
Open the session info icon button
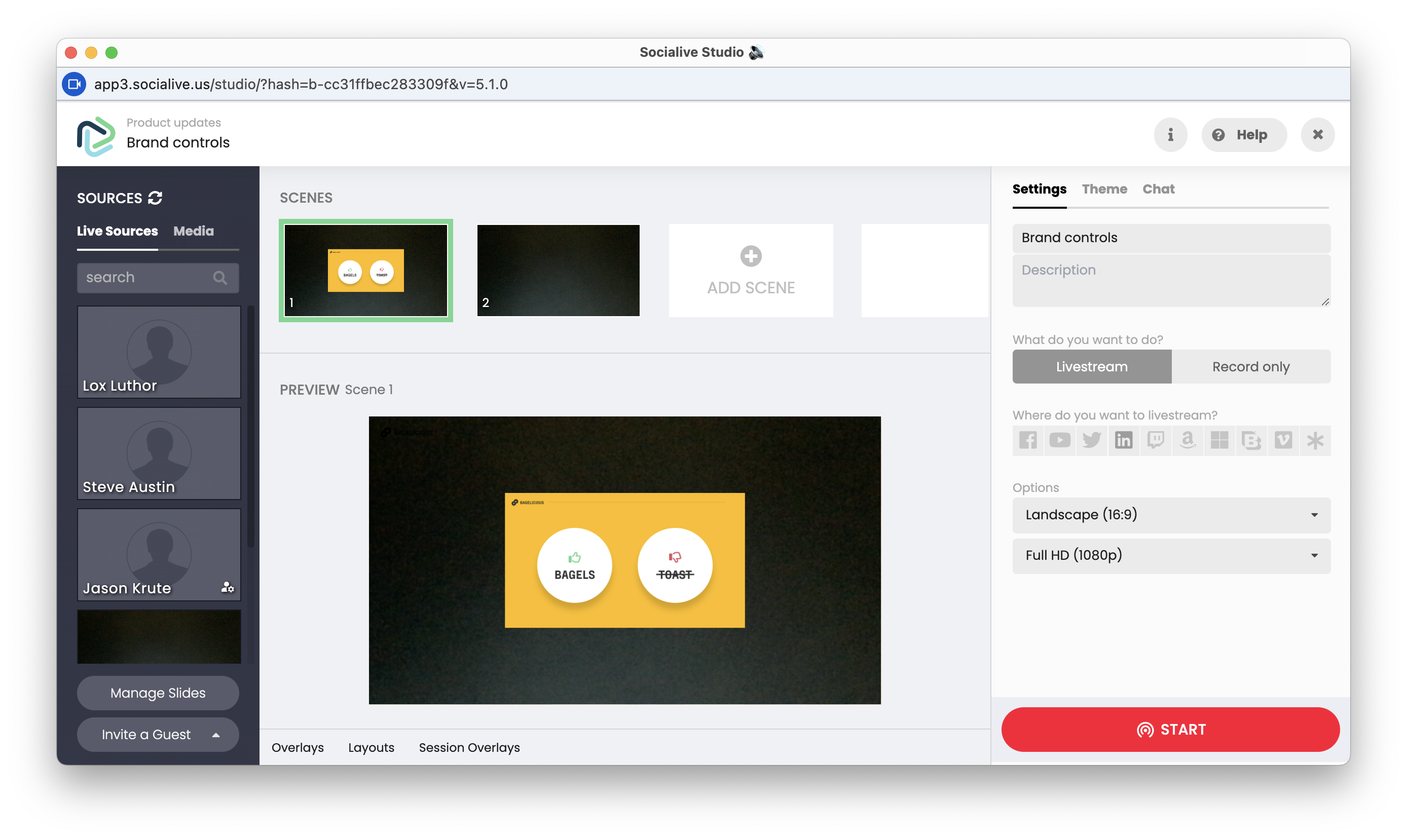pyautogui.click(x=1170, y=135)
